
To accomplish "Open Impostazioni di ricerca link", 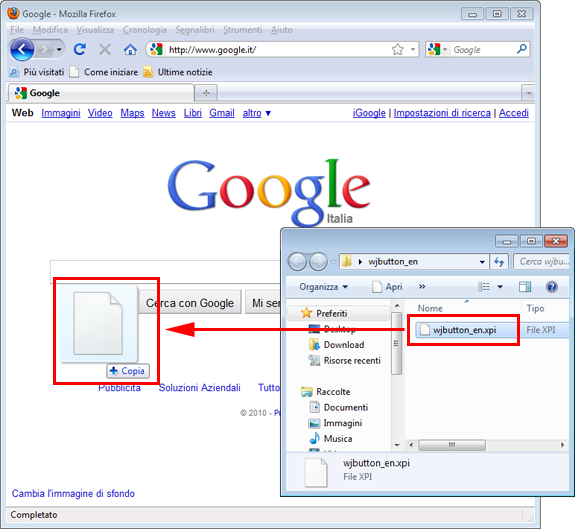I will [442, 113].
